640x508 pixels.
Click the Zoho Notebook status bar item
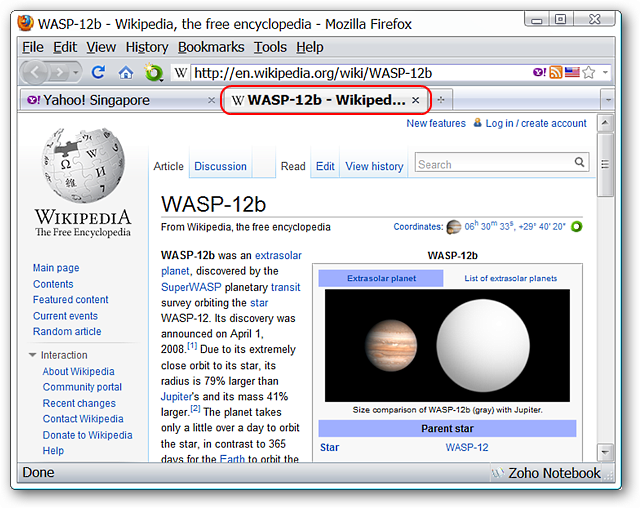(546, 473)
